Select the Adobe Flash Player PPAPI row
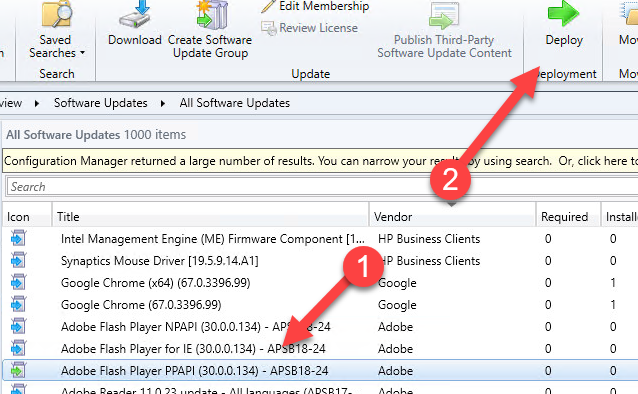This screenshot has height=394, width=638. (320, 370)
